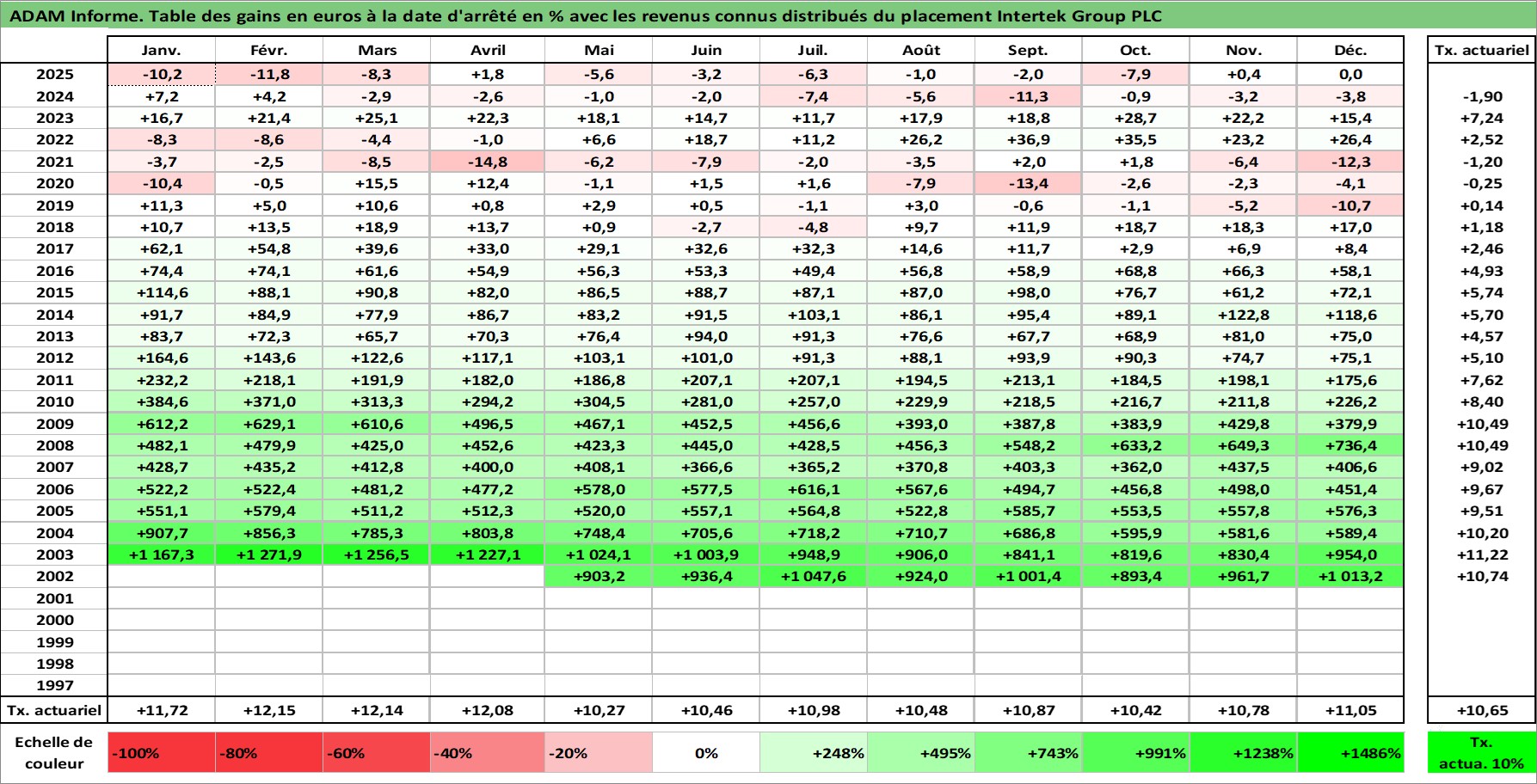Viewport: 1537px width, 784px height.
Task: Click the 'Avril' column header
Action: (x=488, y=50)
